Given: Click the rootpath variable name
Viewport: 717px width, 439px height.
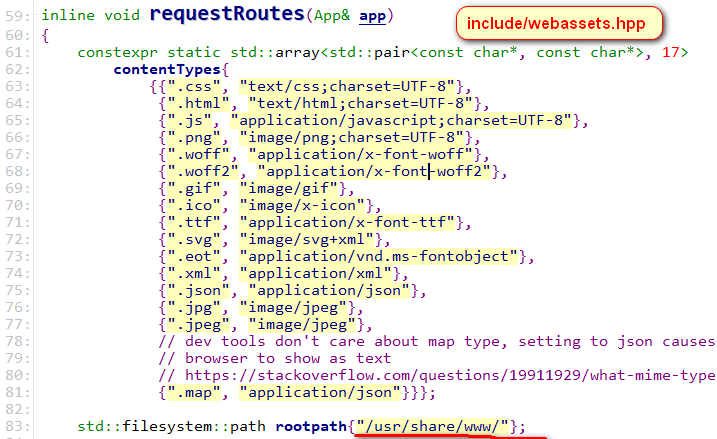Looking at the screenshot, I should coord(311,426).
